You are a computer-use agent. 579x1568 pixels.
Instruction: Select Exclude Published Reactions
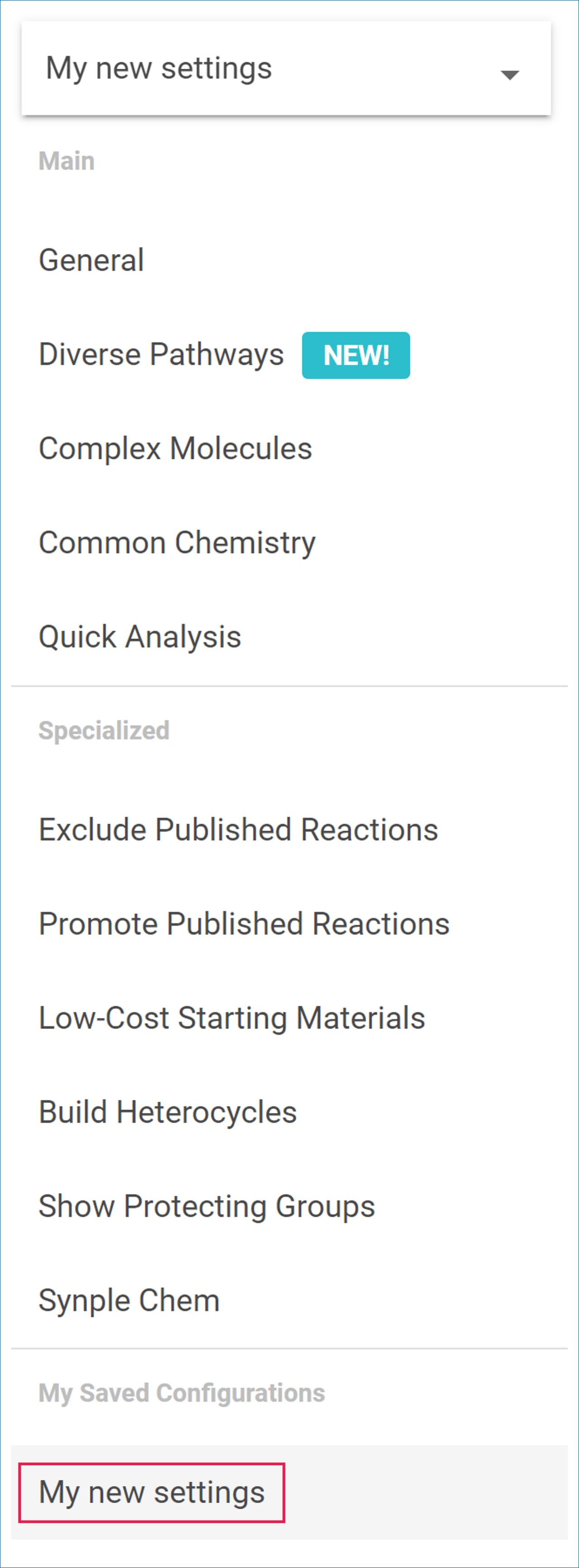[x=238, y=829]
